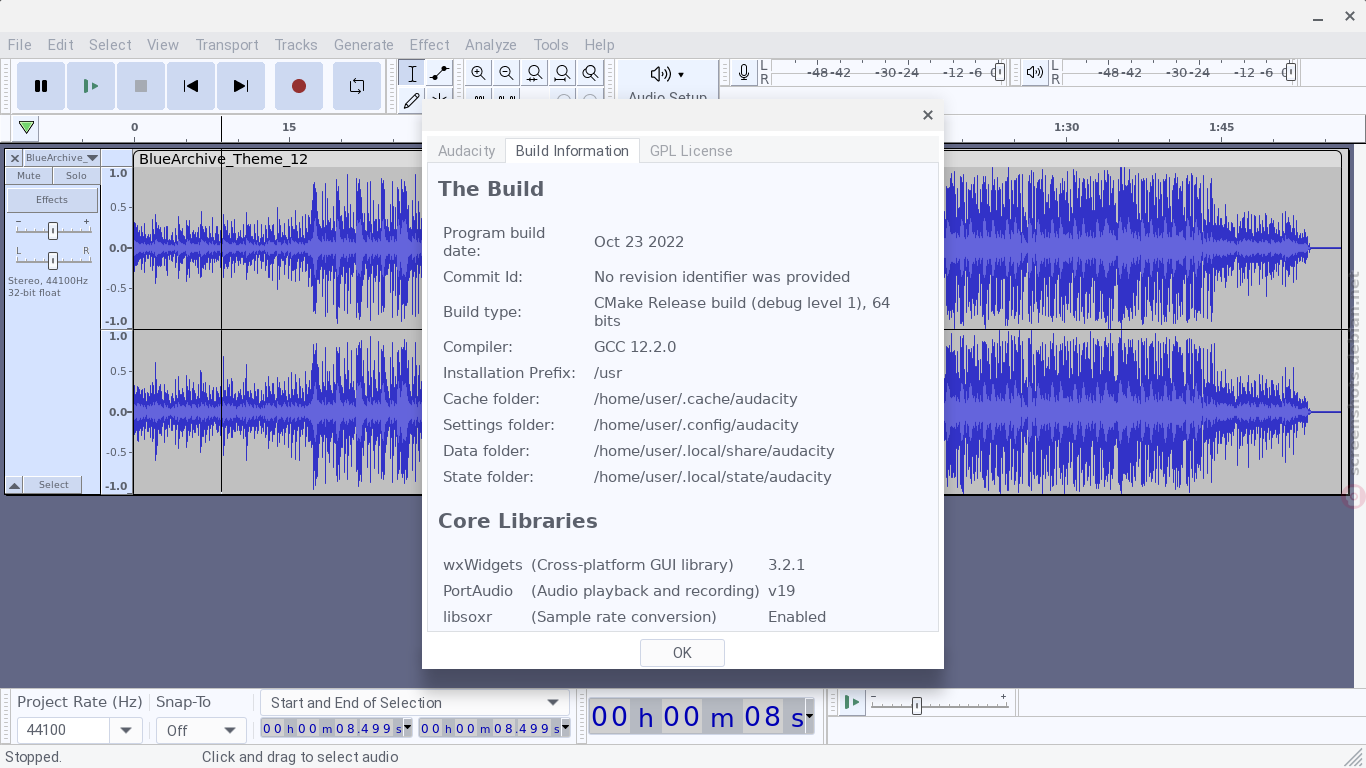1366x768 pixels.
Task: Open the Generate menu
Action: [363, 45]
